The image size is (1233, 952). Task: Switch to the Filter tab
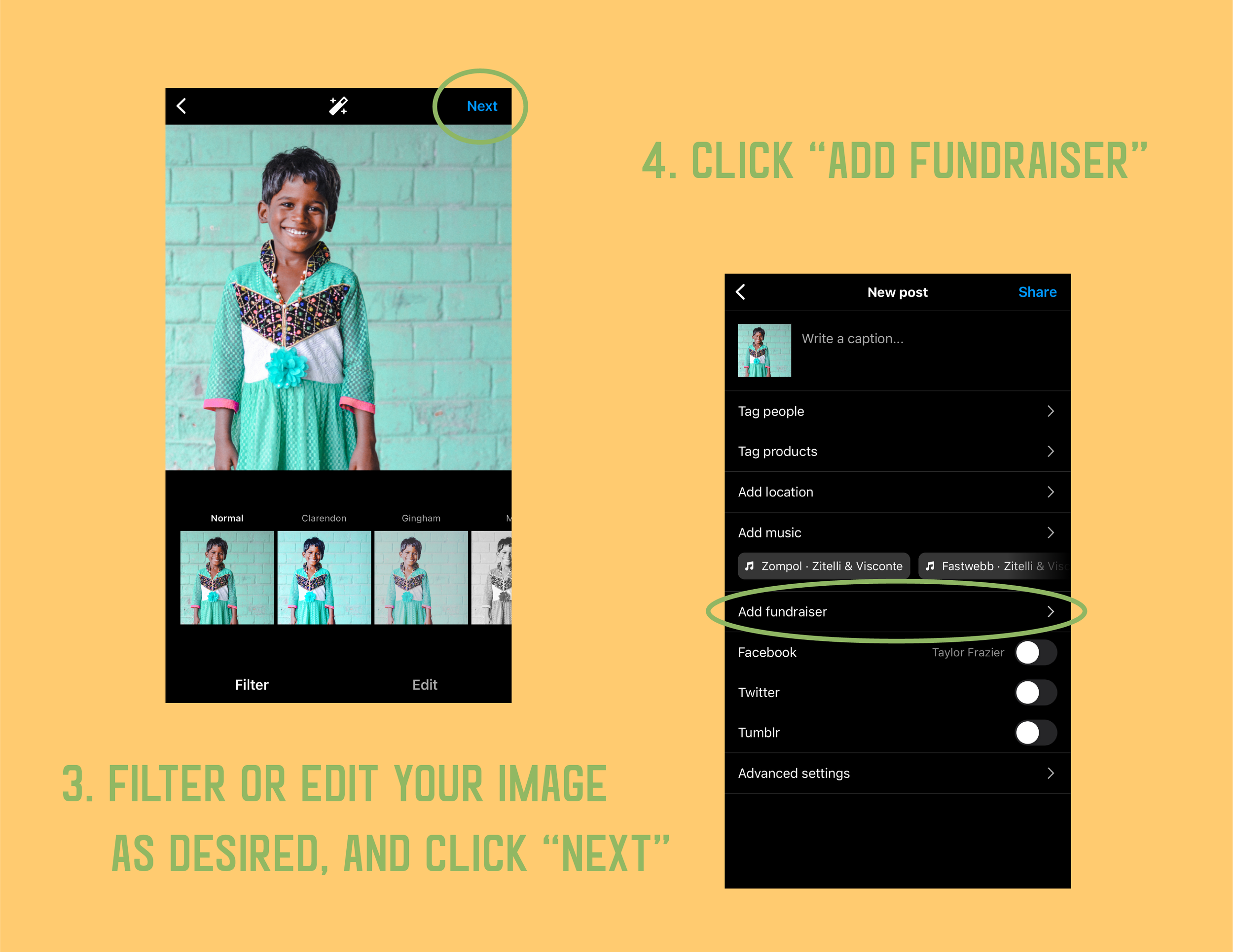252,684
